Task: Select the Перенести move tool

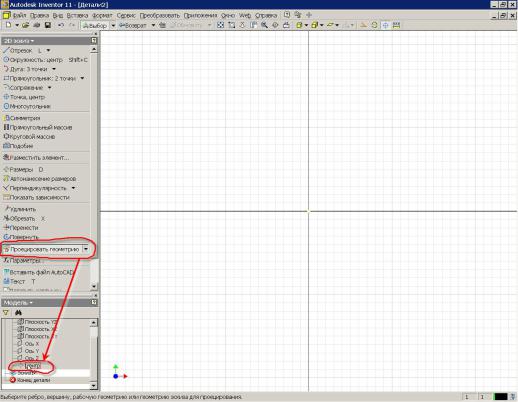Action: pyautogui.click(x=21, y=228)
